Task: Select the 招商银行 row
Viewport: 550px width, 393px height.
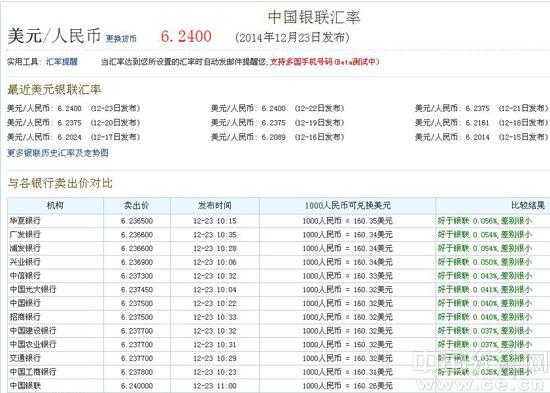Action: (279, 317)
